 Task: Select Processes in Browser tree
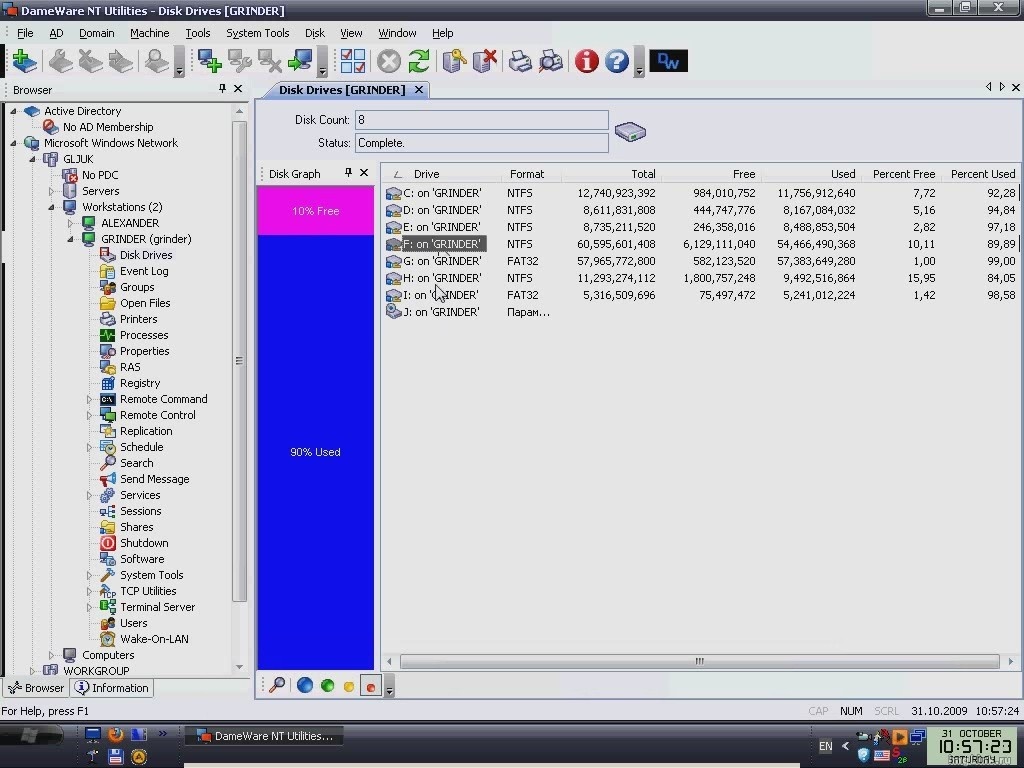[x=144, y=335]
